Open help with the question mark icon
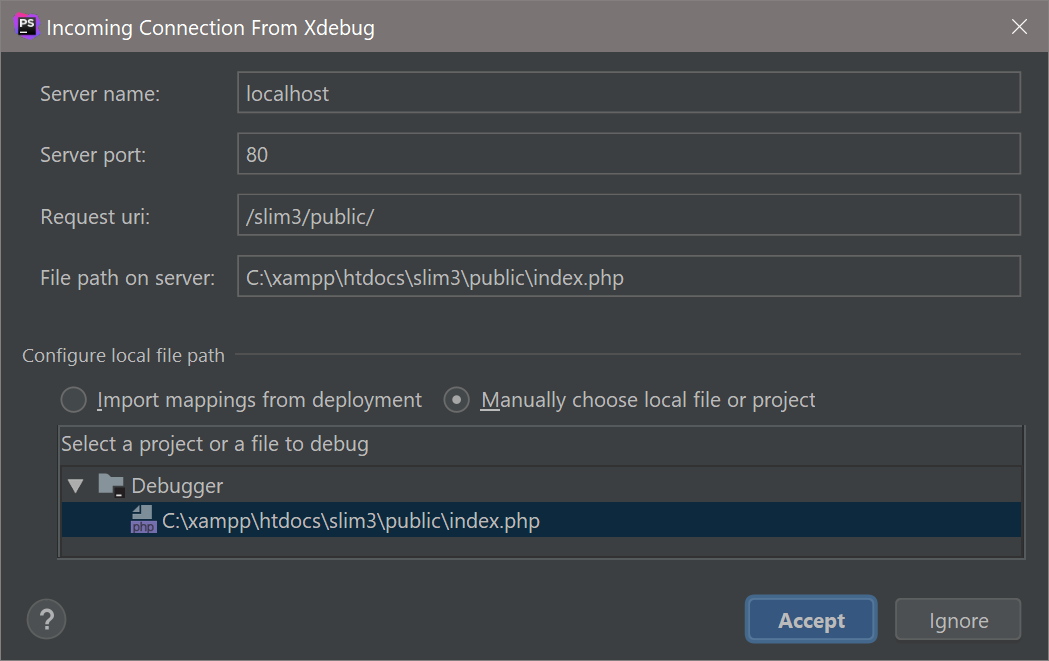The image size is (1049, 661). tap(46, 620)
